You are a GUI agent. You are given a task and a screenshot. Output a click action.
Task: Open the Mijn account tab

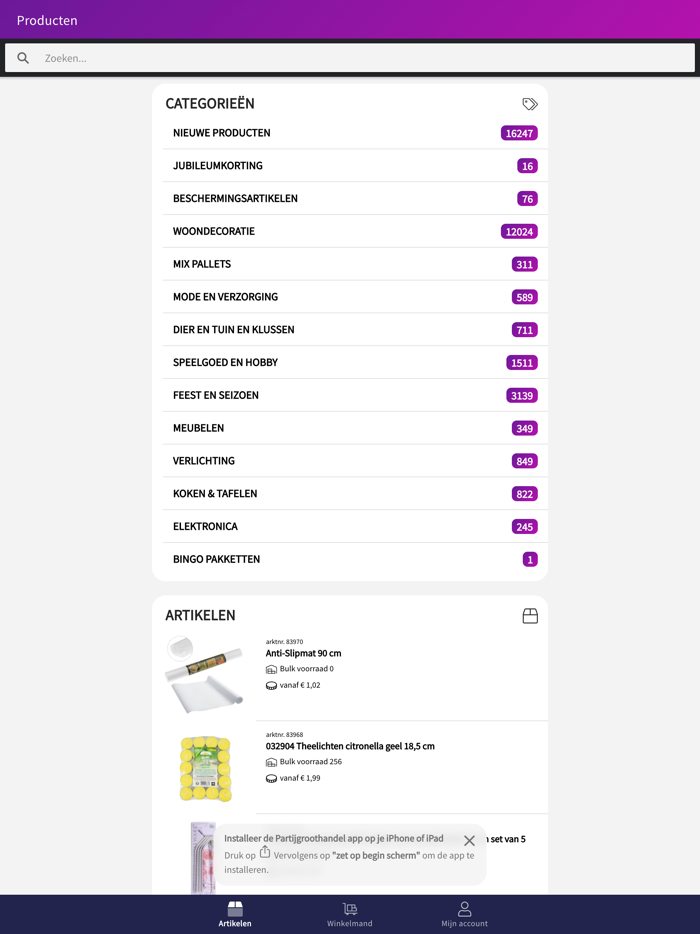464,914
